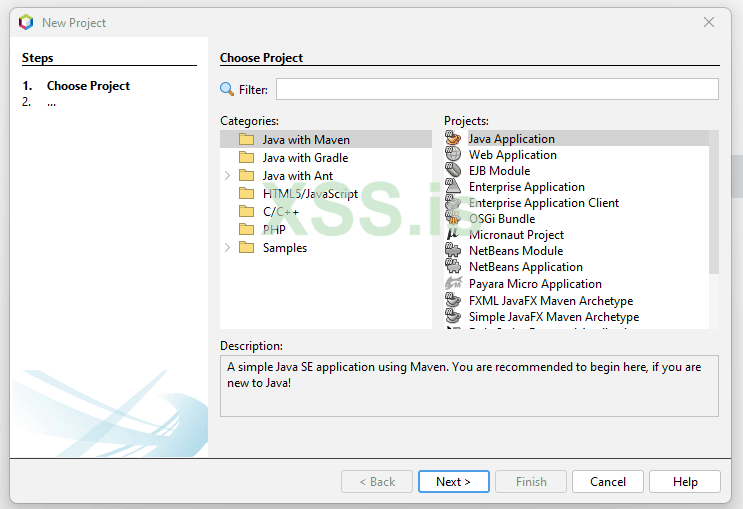Click the C/C++ folder icon
Viewport: 743px width, 509px height.
(246, 211)
